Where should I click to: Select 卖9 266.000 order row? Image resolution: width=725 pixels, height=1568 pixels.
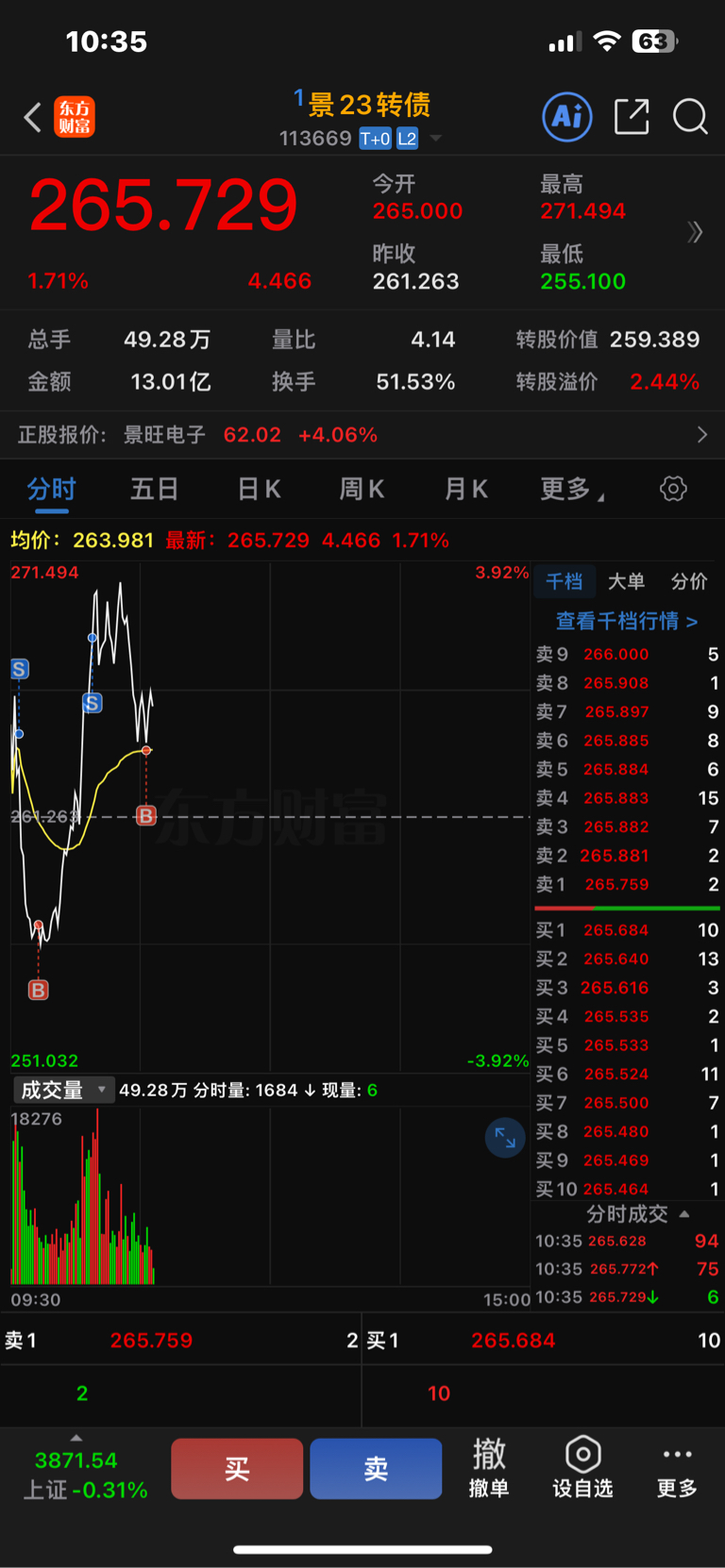[627, 654]
